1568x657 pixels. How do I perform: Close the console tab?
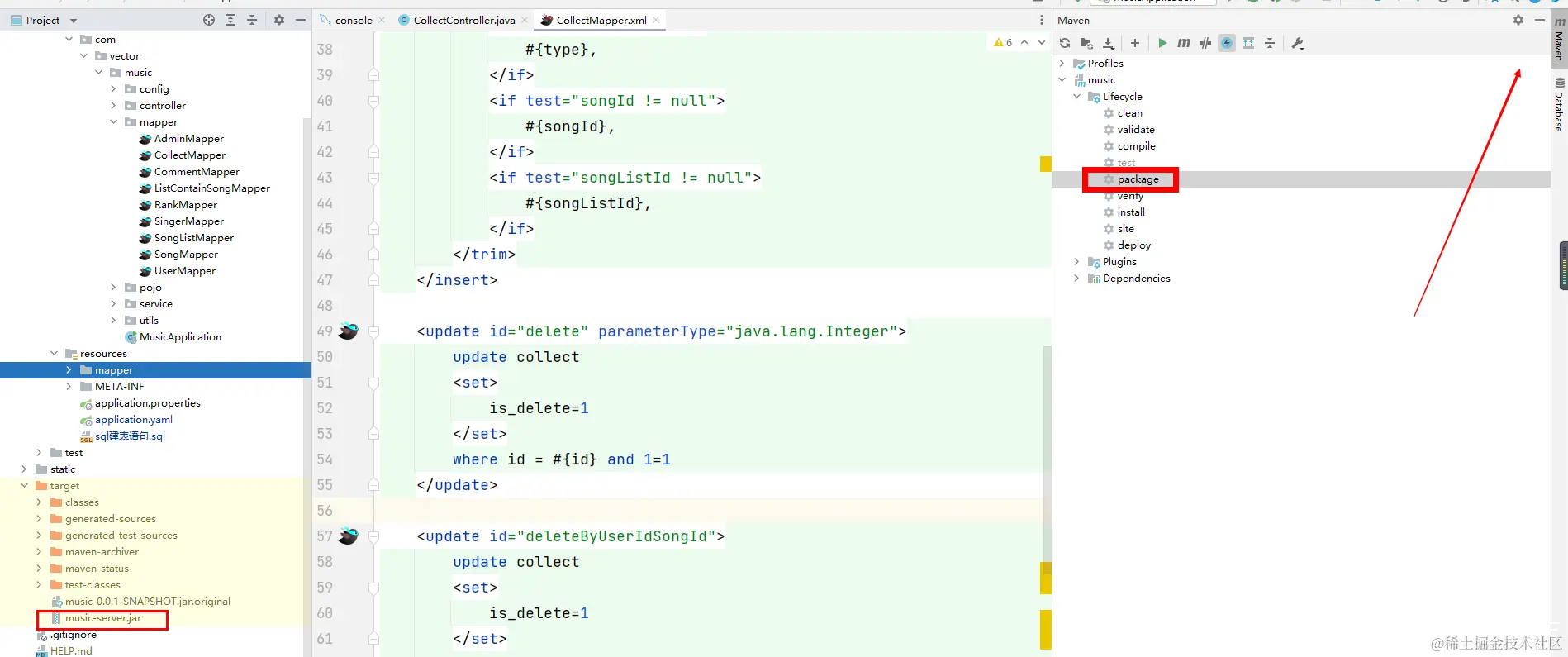[x=382, y=20]
